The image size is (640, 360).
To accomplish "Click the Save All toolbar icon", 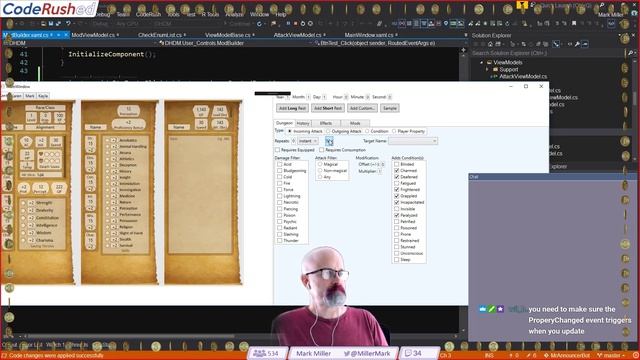I will point(58,24).
